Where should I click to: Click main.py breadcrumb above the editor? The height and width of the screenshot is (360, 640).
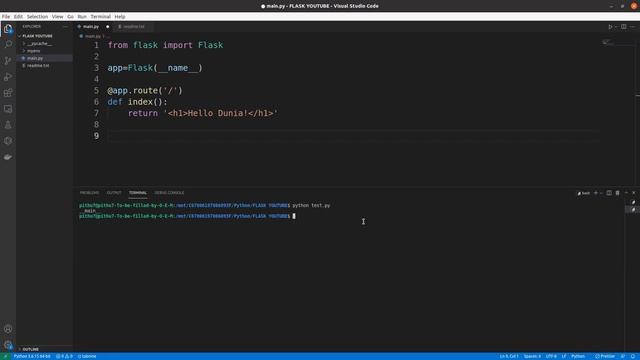pyautogui.click(x=92, y=36)
